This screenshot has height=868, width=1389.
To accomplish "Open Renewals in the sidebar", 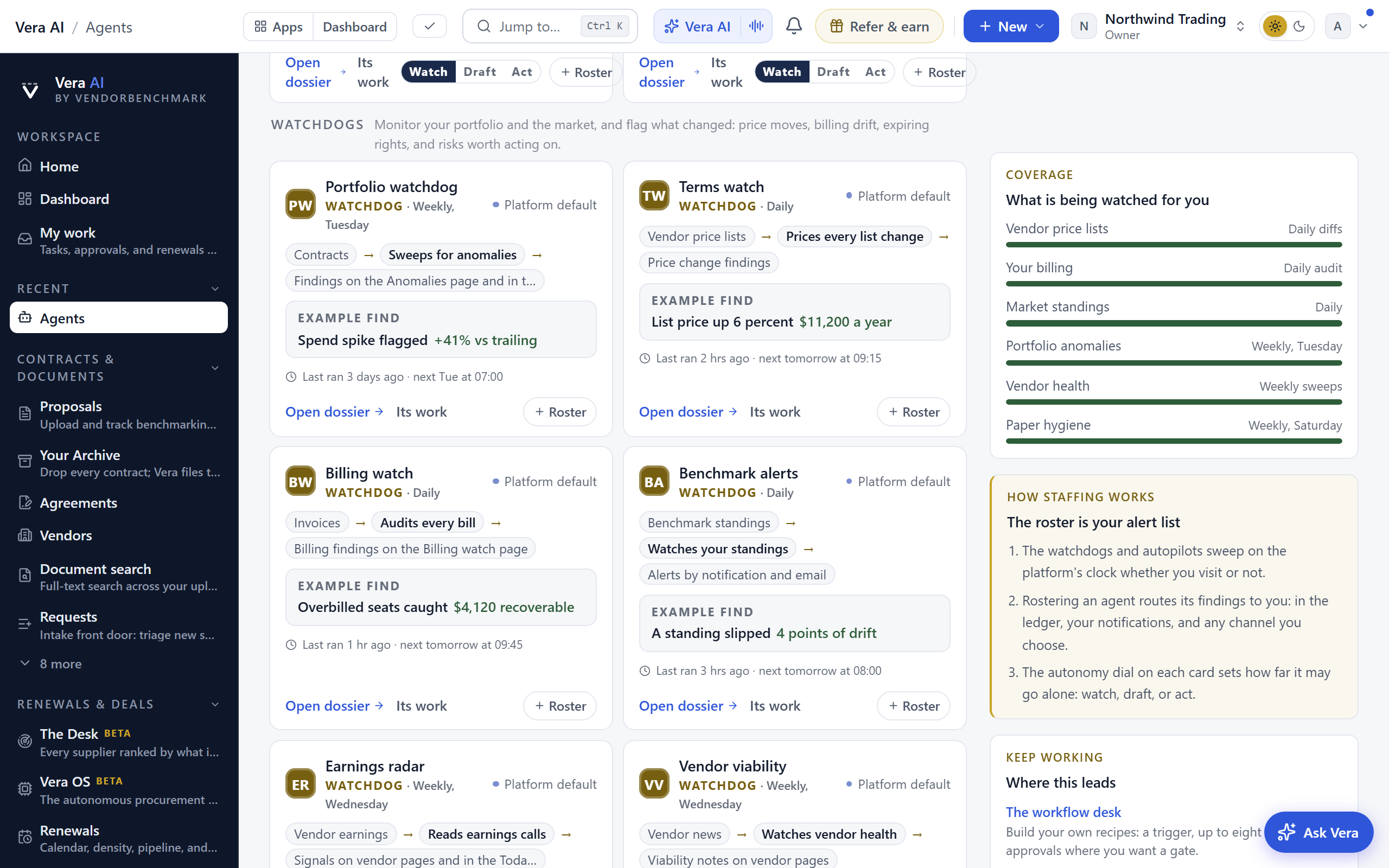I will coord(119,838).
